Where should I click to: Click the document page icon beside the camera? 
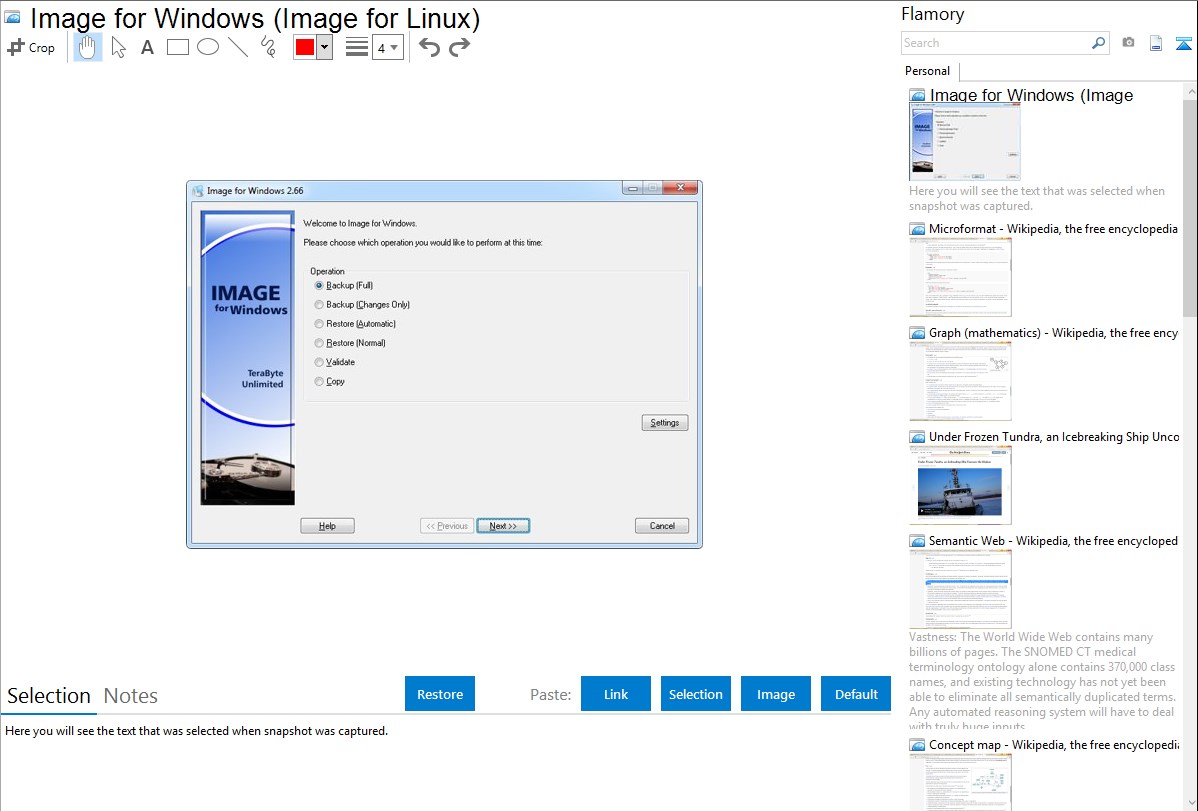coord(1156,43)
